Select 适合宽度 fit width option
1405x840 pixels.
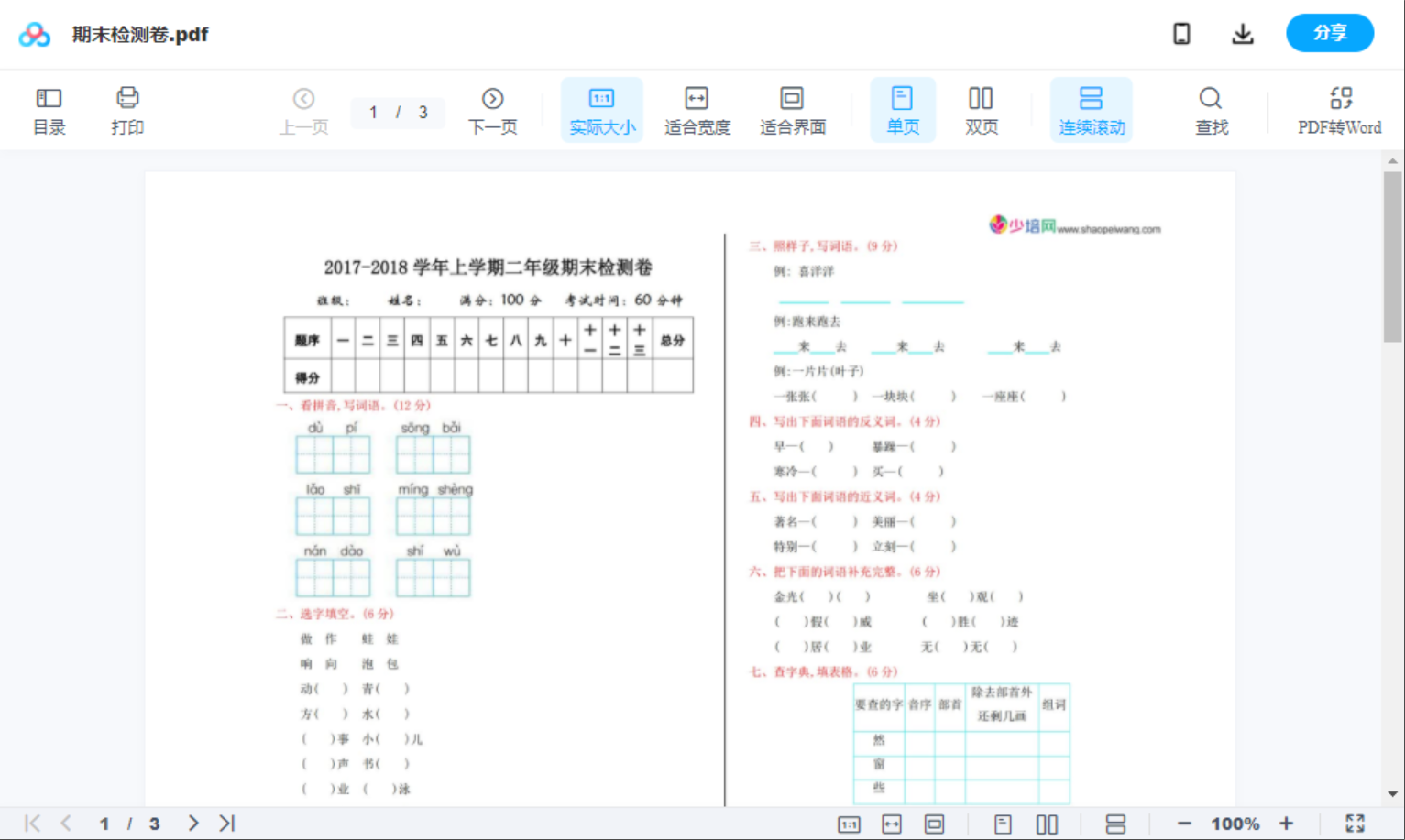(697, 111)
